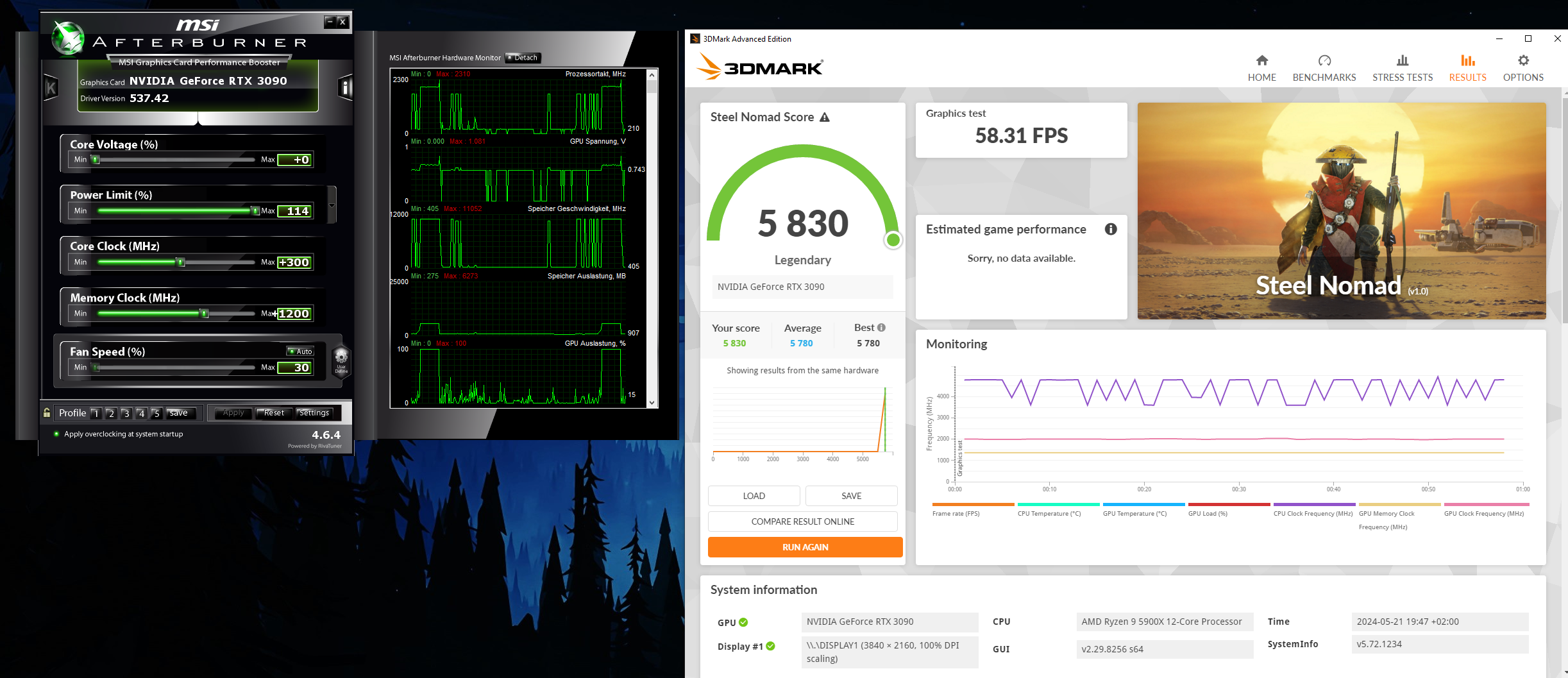Click the Fan Speed slider handle
This screenshot has height=678, width=1568.
[96, 368]
